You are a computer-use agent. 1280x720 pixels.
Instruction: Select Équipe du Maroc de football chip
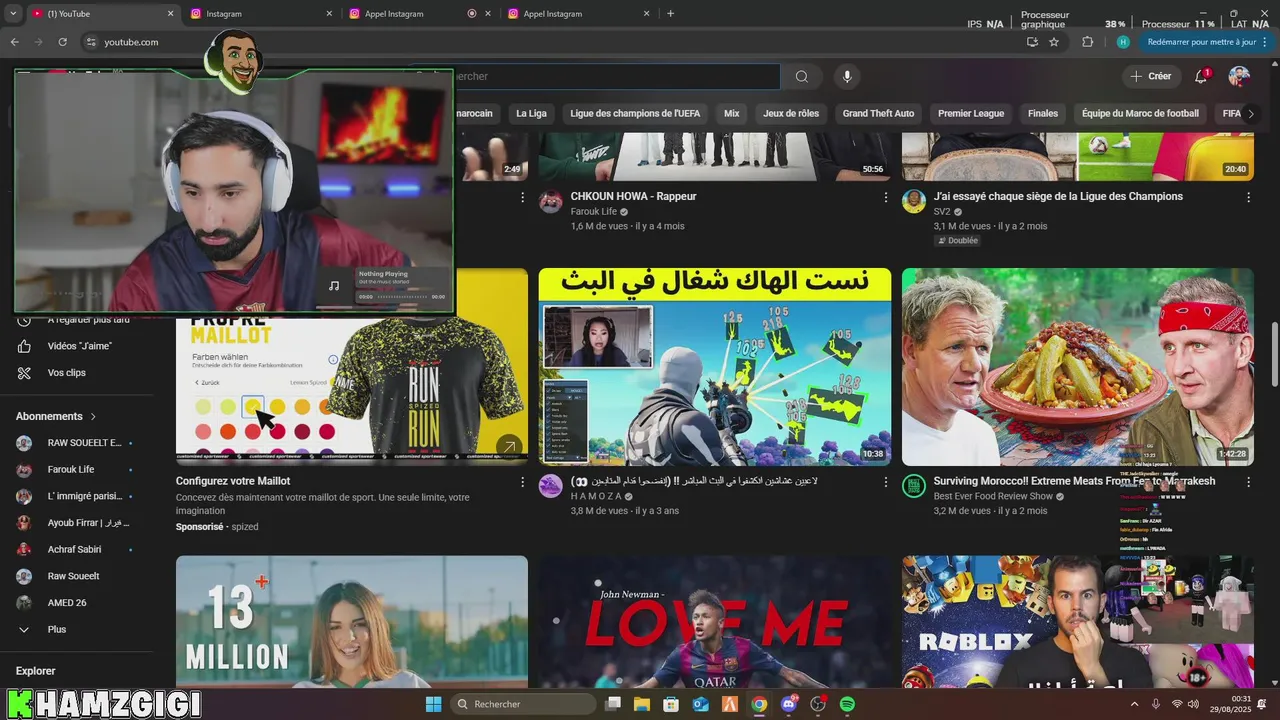(x=1140, y=113)
